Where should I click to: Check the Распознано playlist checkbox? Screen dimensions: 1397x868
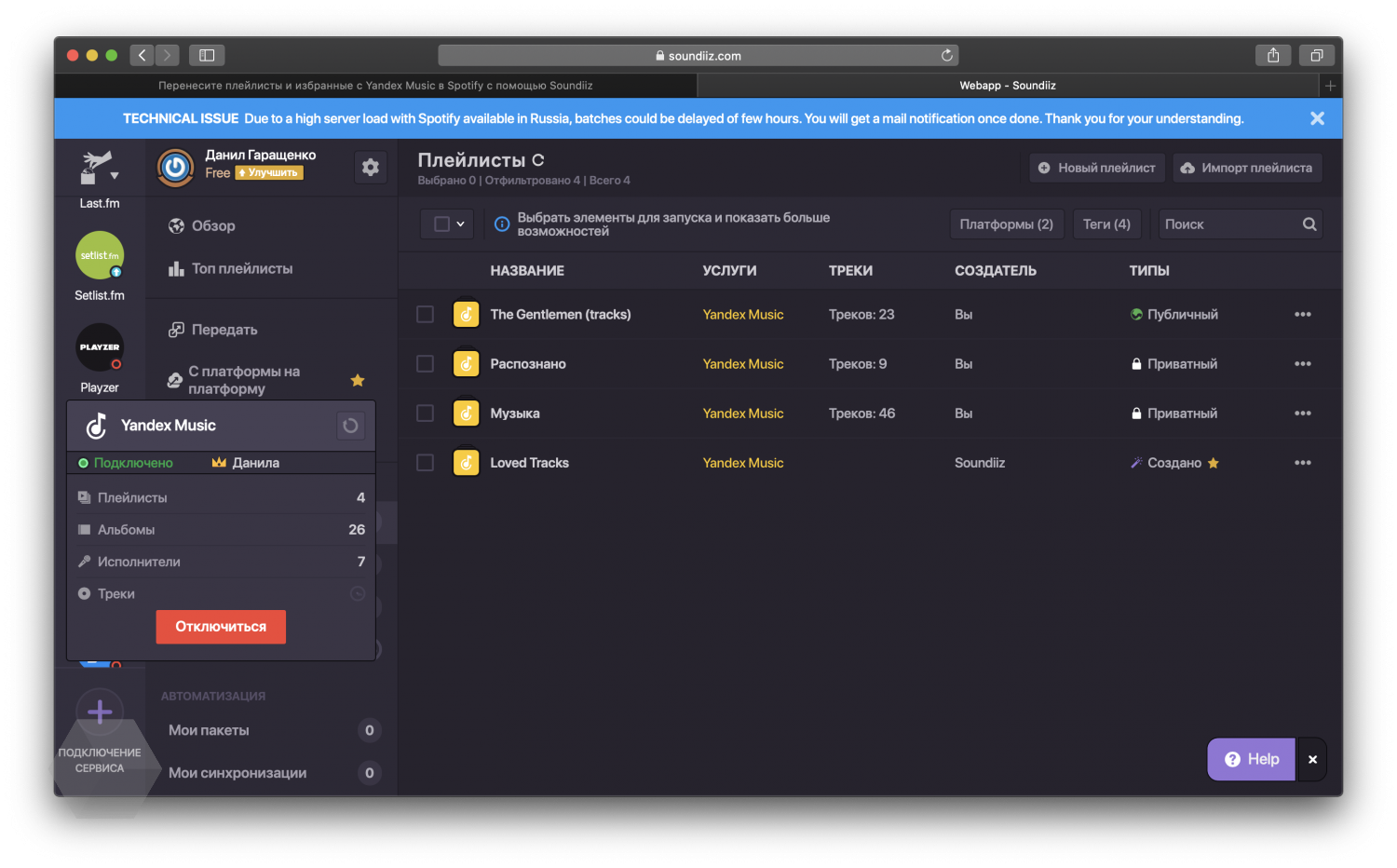click(x=425, y=364)
